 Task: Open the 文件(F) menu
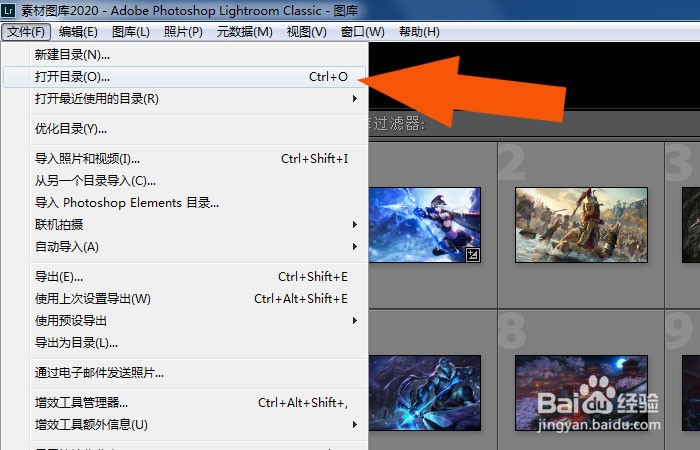click(x=26, y=32)
